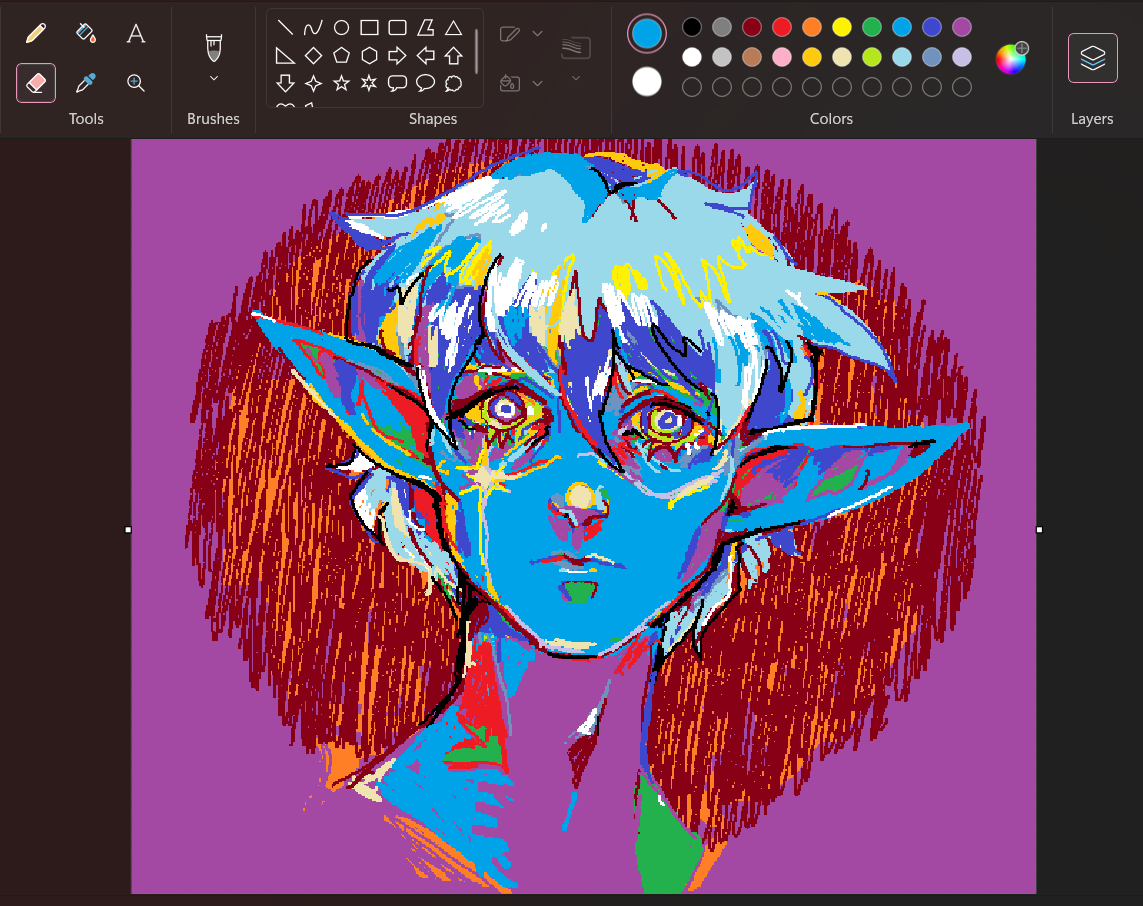This screenshot has width=1143, height=906.
Task: Select the Pencil tool
Action: (36, 34)
